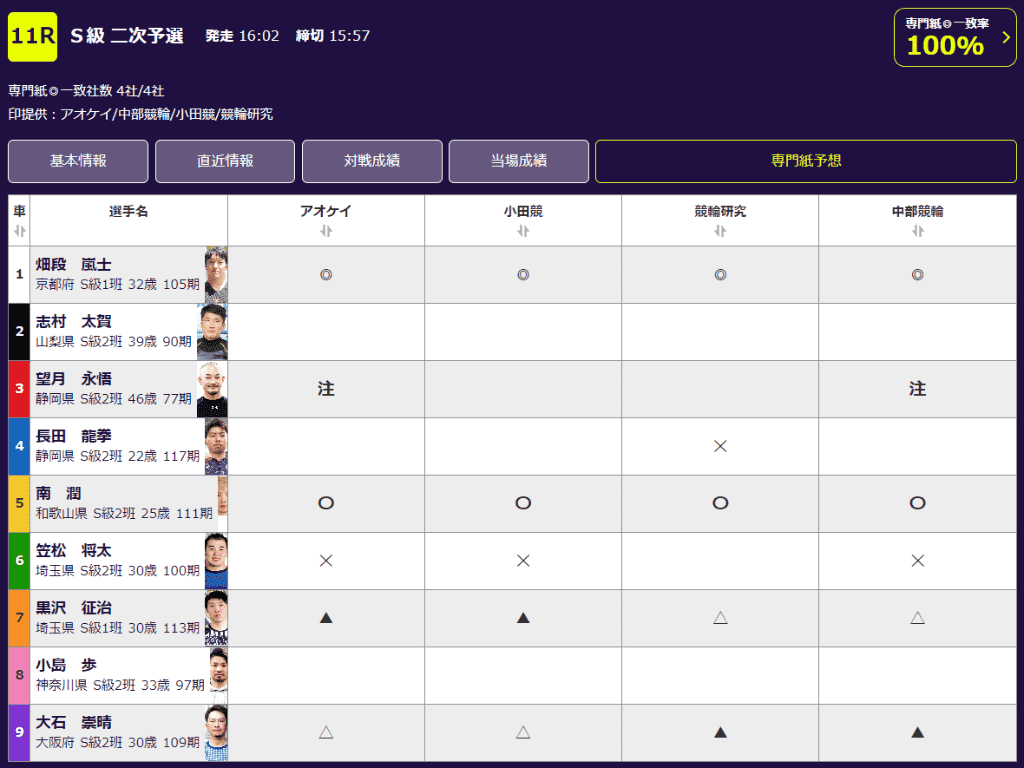Screen dimensions: 1024x768
Task: Open the 基本情報 tab
Action: pos(78,161)
